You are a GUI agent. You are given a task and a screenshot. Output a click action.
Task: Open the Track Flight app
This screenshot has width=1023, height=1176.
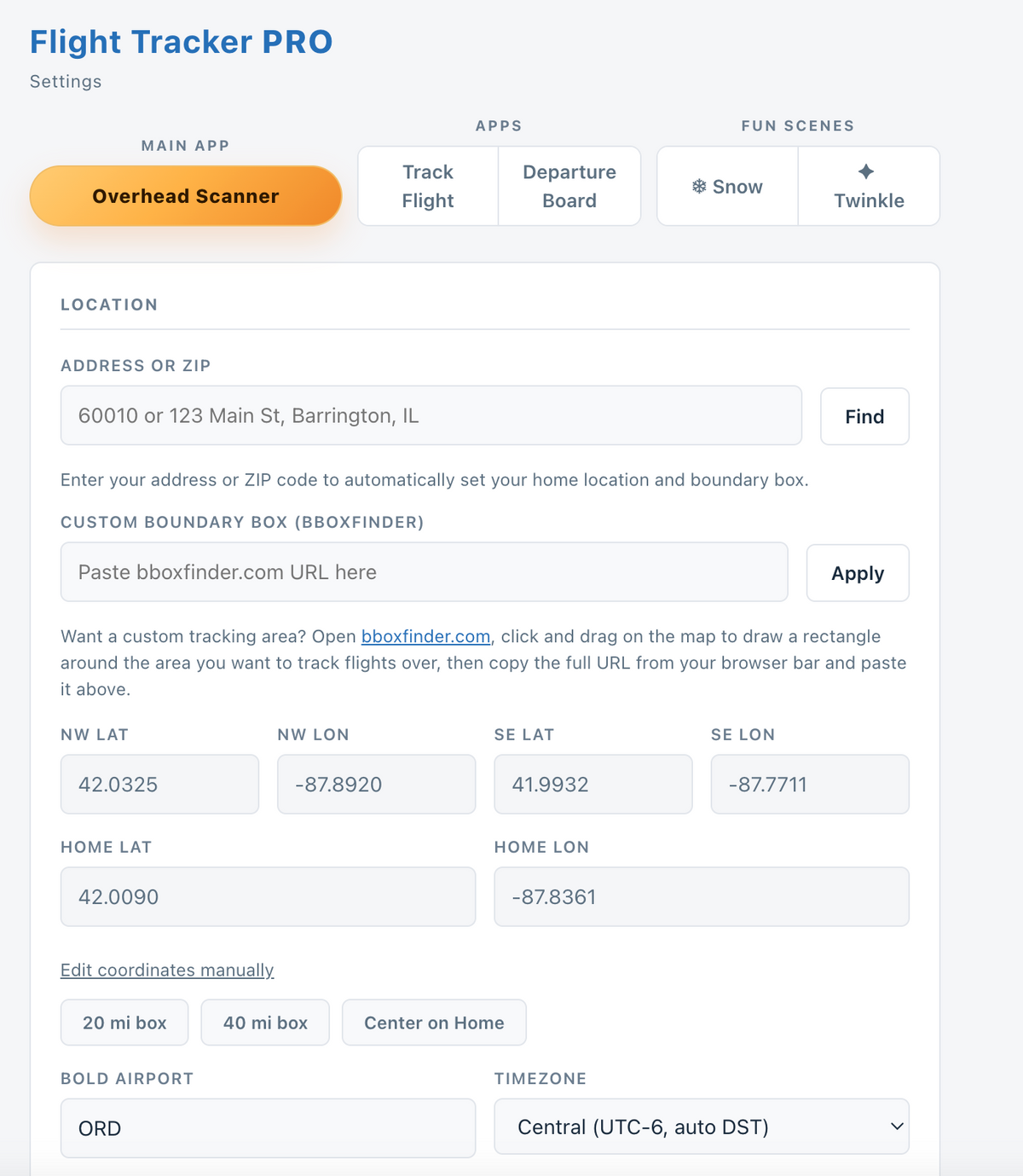coord(428,186)
